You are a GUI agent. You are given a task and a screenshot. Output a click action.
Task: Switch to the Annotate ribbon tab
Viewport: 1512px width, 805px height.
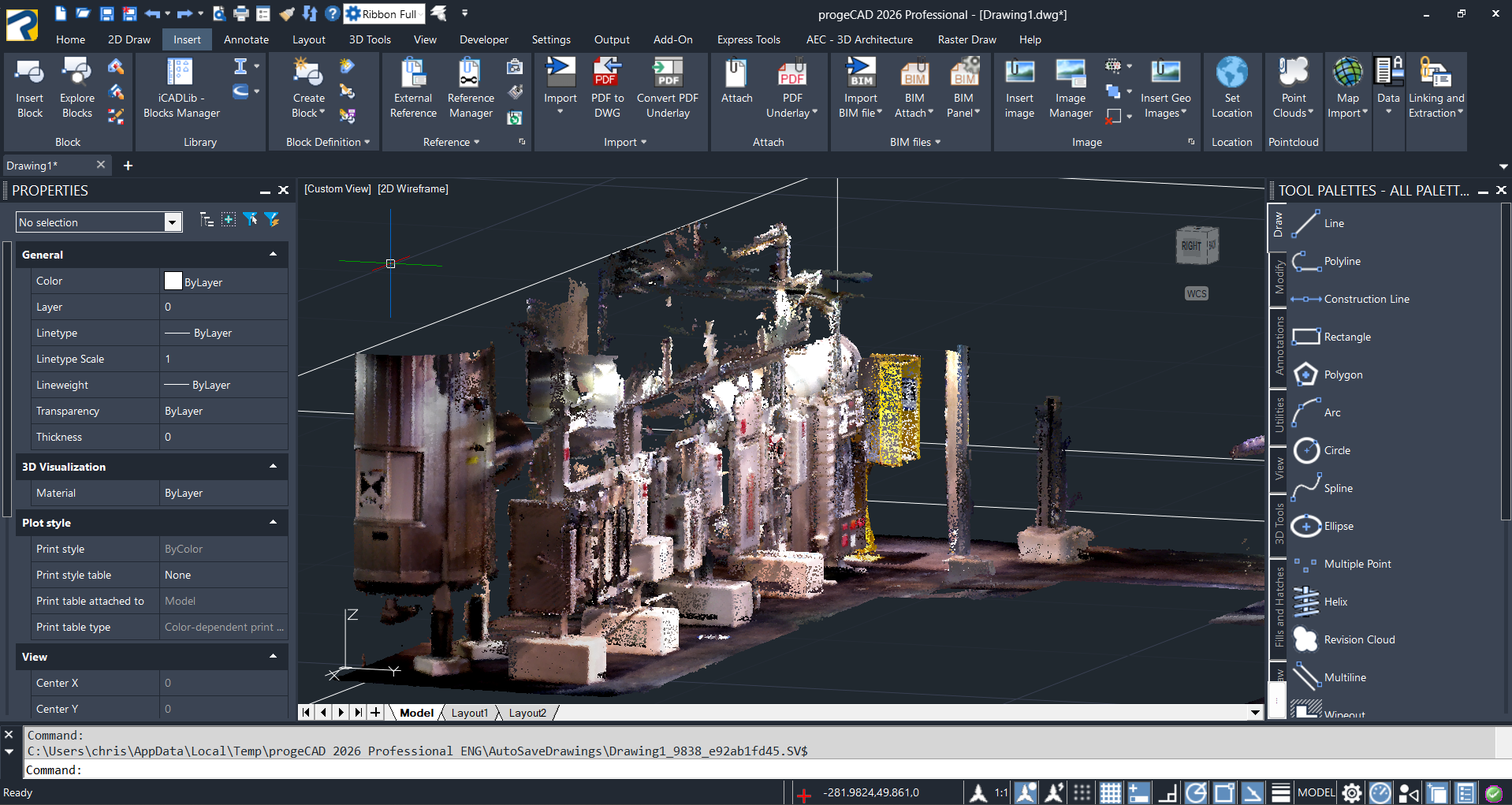[246, 39]
